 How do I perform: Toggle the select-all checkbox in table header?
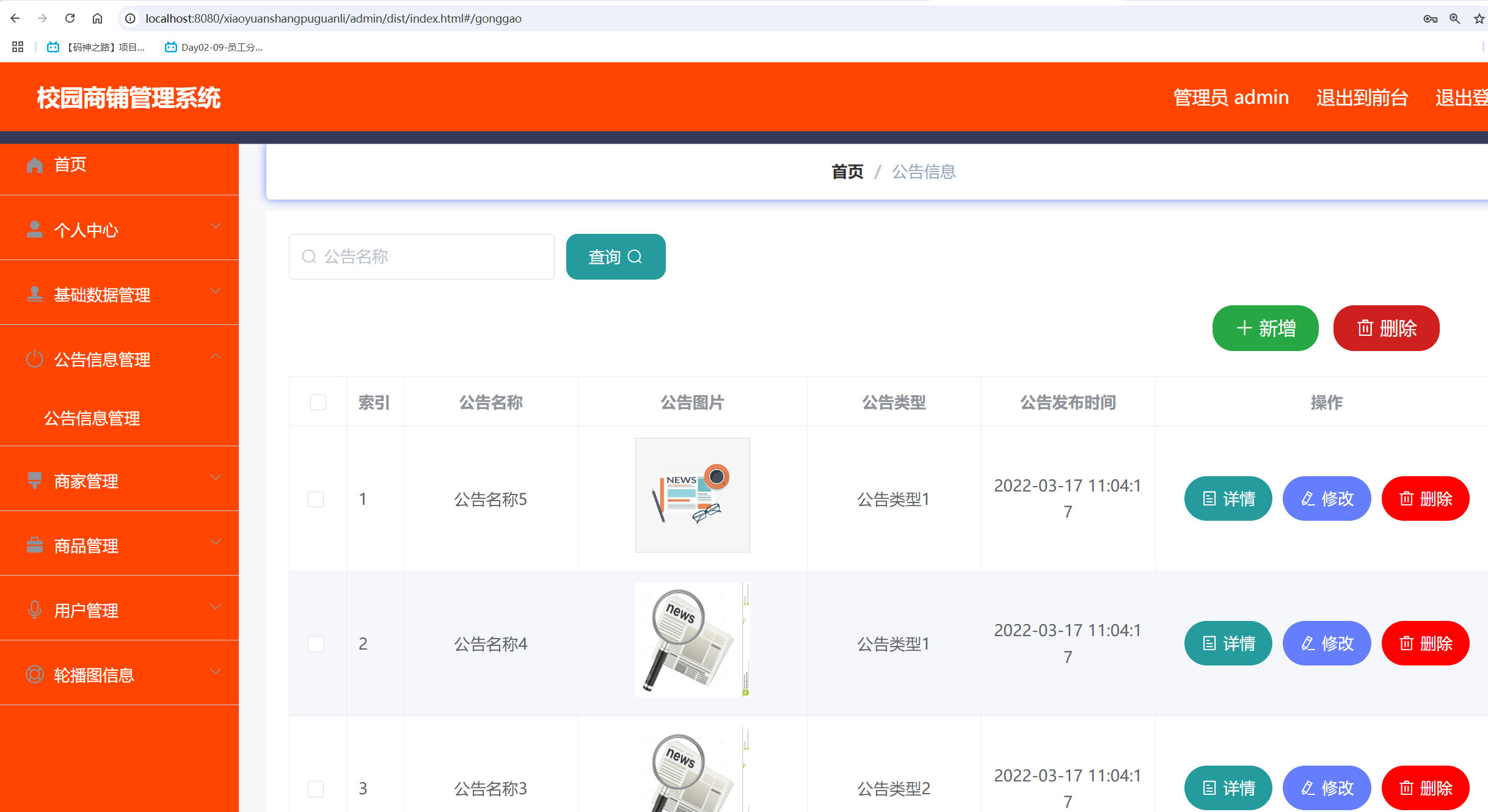click(x=318, y=402)
